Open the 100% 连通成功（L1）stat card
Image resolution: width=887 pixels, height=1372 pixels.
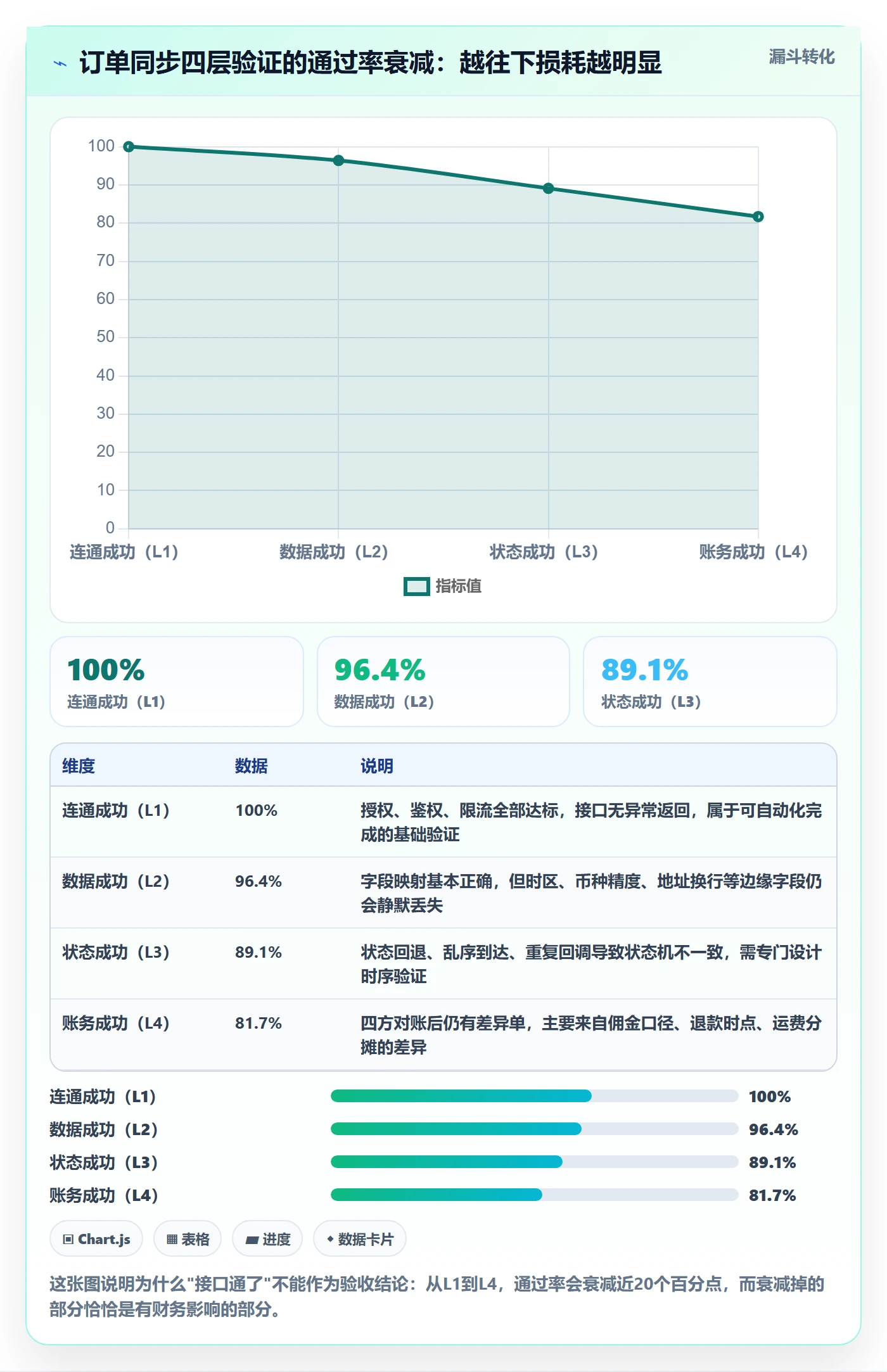point(177,682)
